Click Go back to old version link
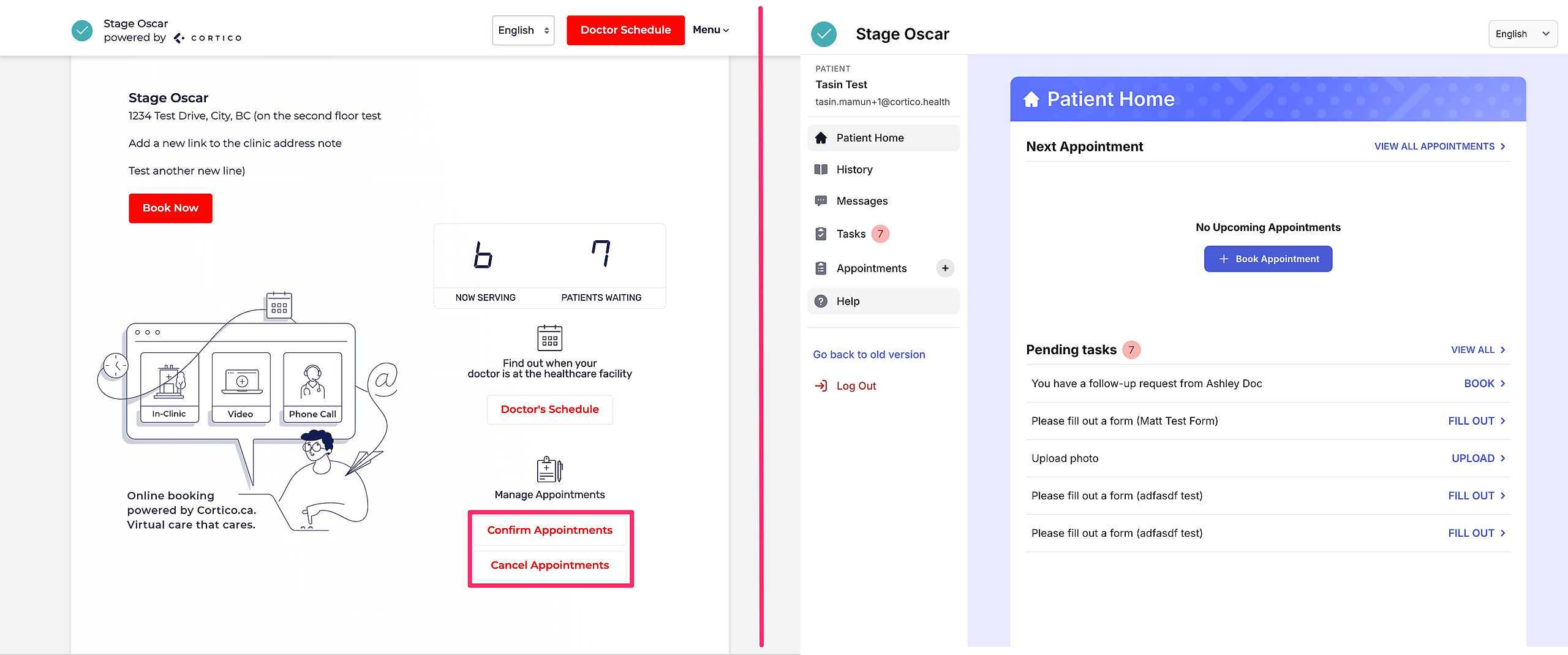The image size is (1568, 655). (869, 355)
